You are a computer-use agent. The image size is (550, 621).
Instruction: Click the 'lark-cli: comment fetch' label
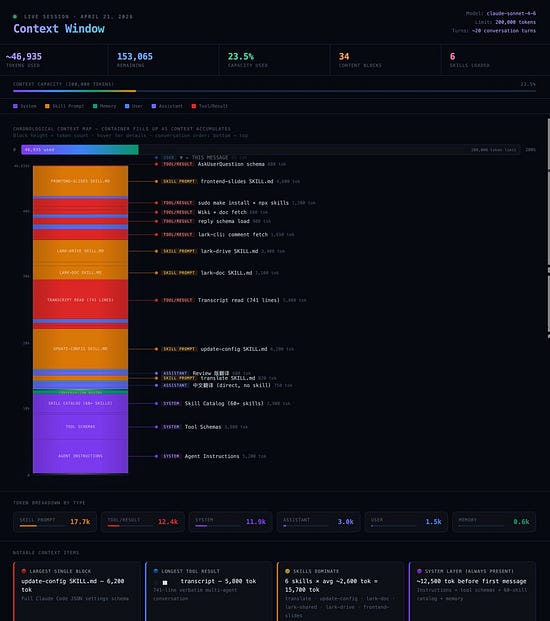point(233,234)
